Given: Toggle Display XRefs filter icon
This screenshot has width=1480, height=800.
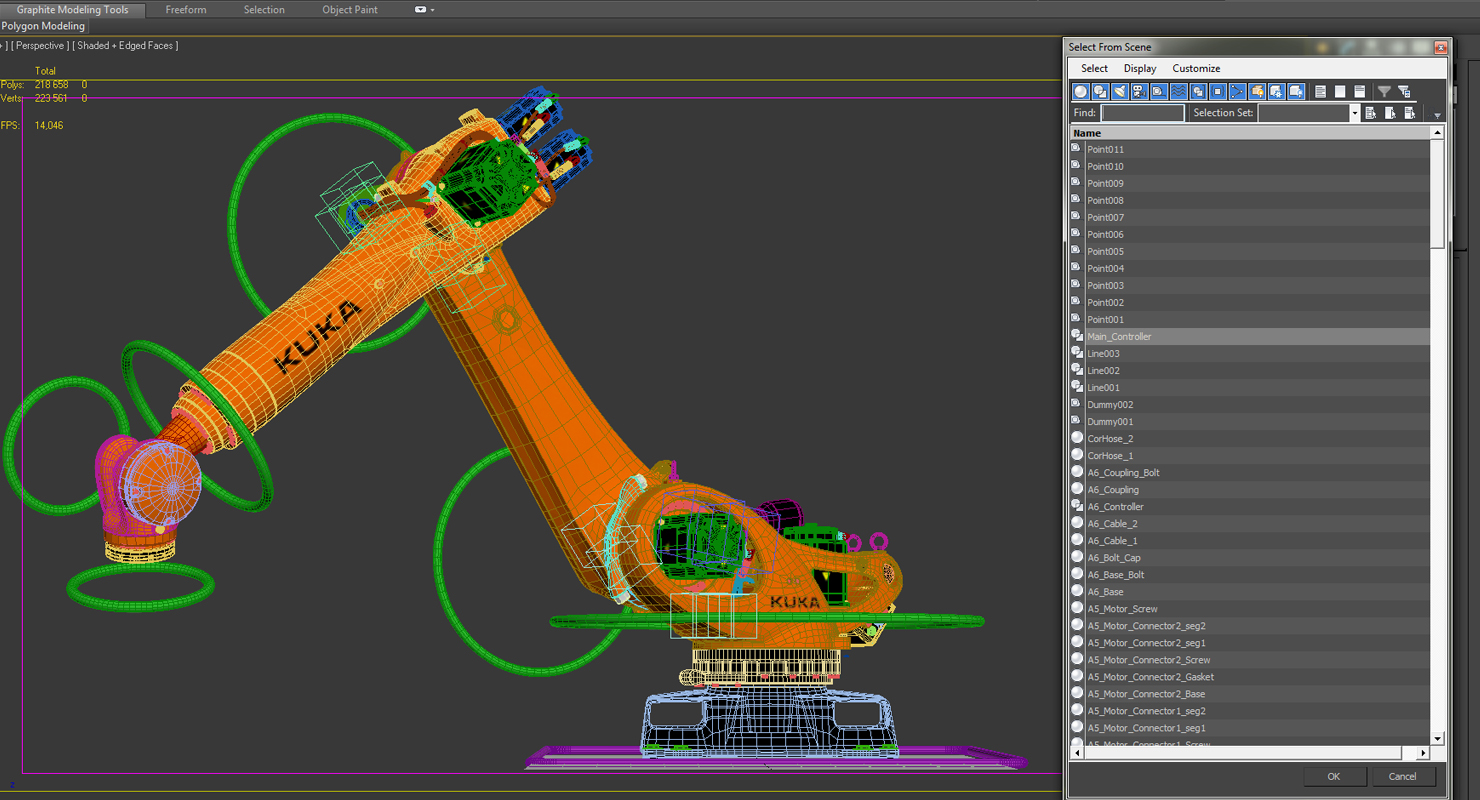Looking at the screenshot, I should click(1218, 92).
